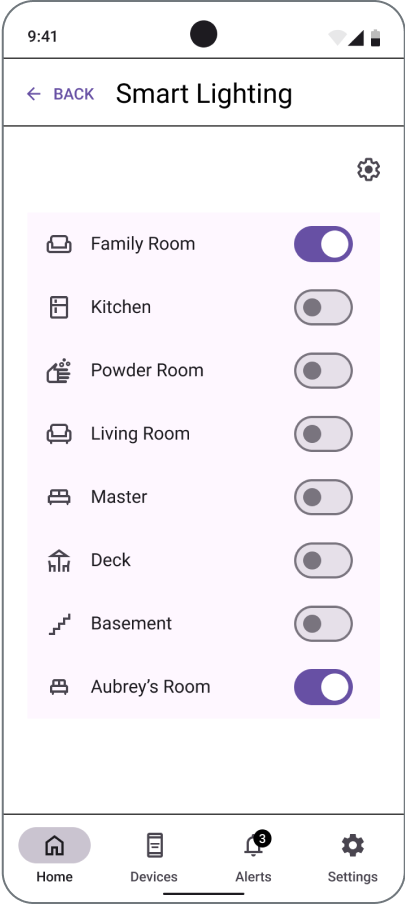Click the Powder Room hand-wash icon
The width and height of the screenshot is (405, 904).
[59, 371]
